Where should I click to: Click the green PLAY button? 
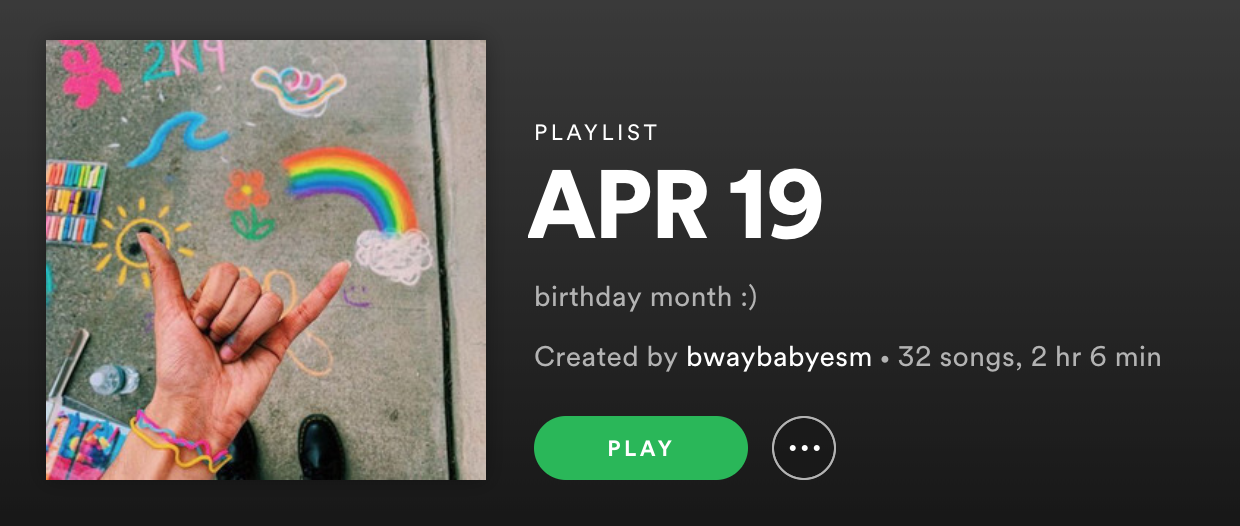pyautogui.click(x=641, y=448)
